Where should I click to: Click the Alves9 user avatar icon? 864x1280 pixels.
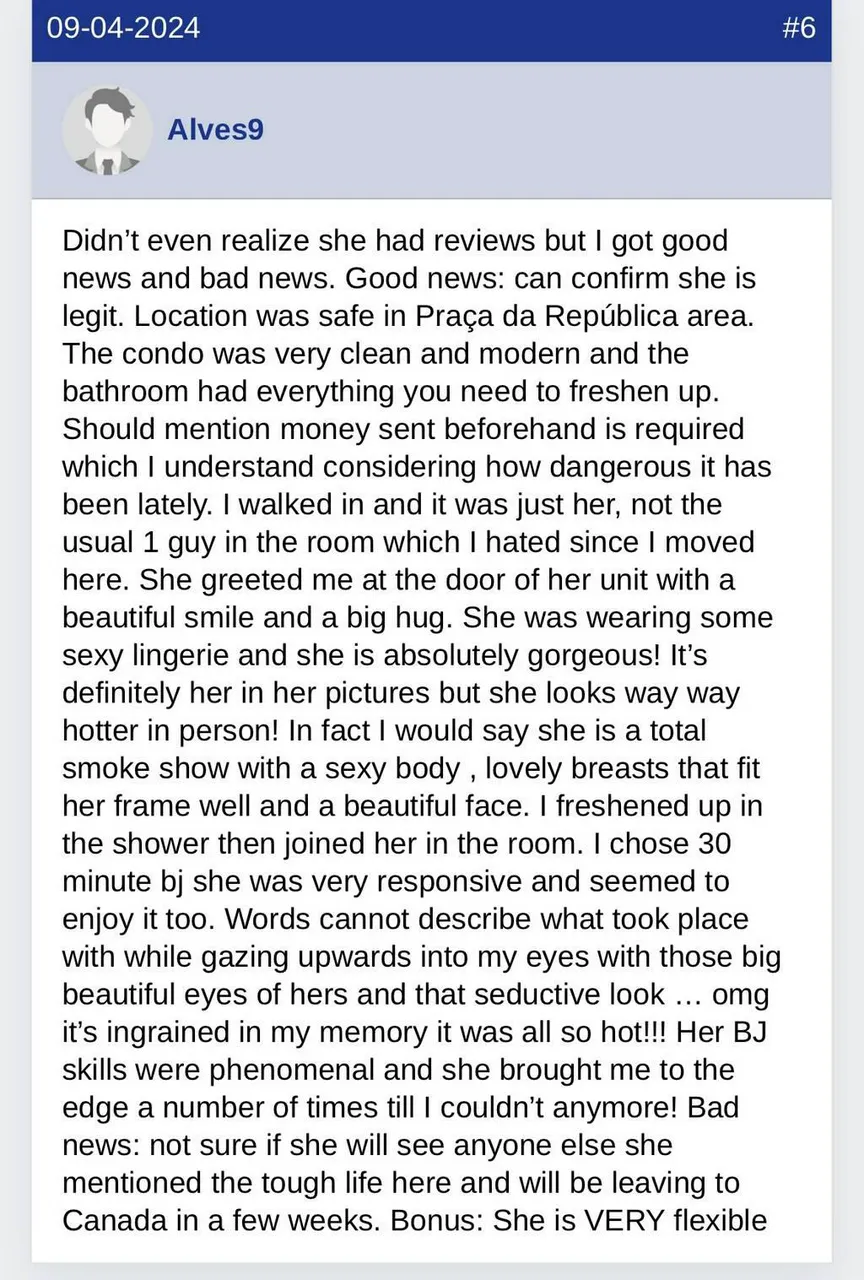click(x=107, y=130)
